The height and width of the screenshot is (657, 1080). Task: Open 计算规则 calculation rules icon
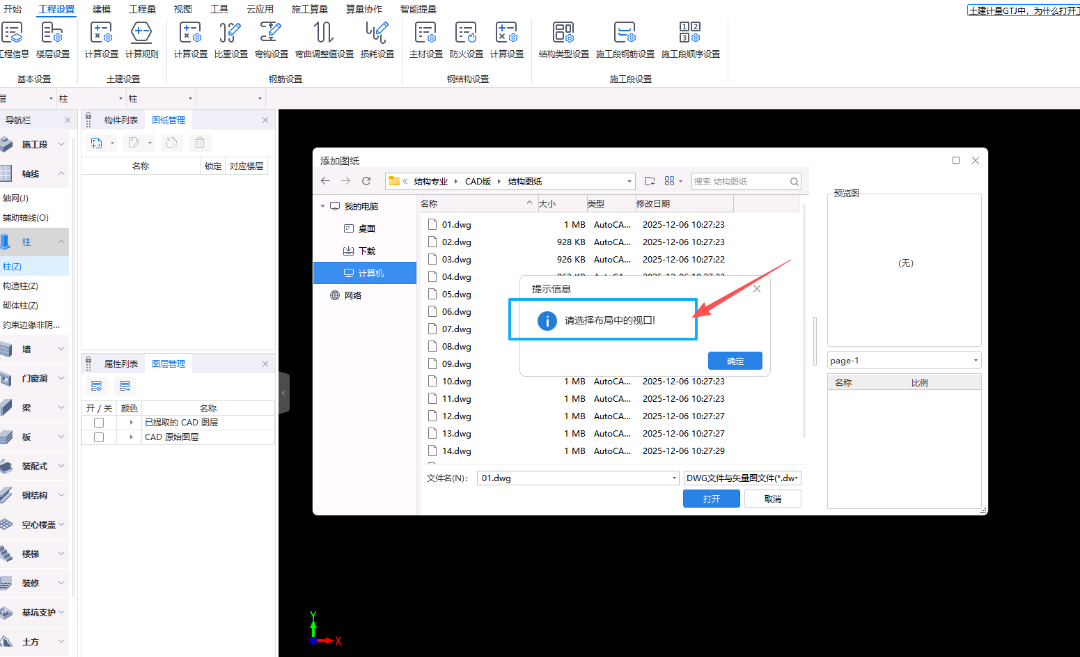point(141,32)
